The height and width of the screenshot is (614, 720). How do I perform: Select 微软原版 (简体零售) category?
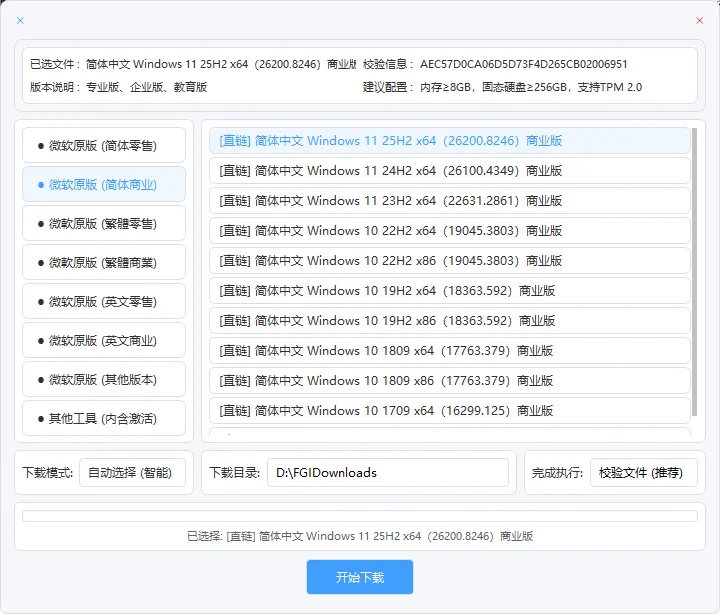(104, 146)
